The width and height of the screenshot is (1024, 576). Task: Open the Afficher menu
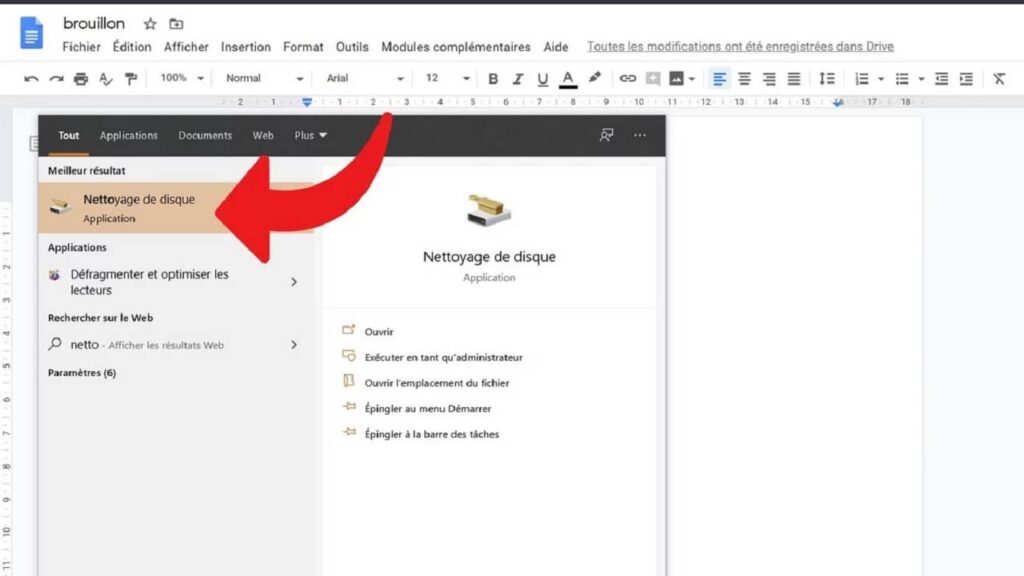(x=186, y=47)
